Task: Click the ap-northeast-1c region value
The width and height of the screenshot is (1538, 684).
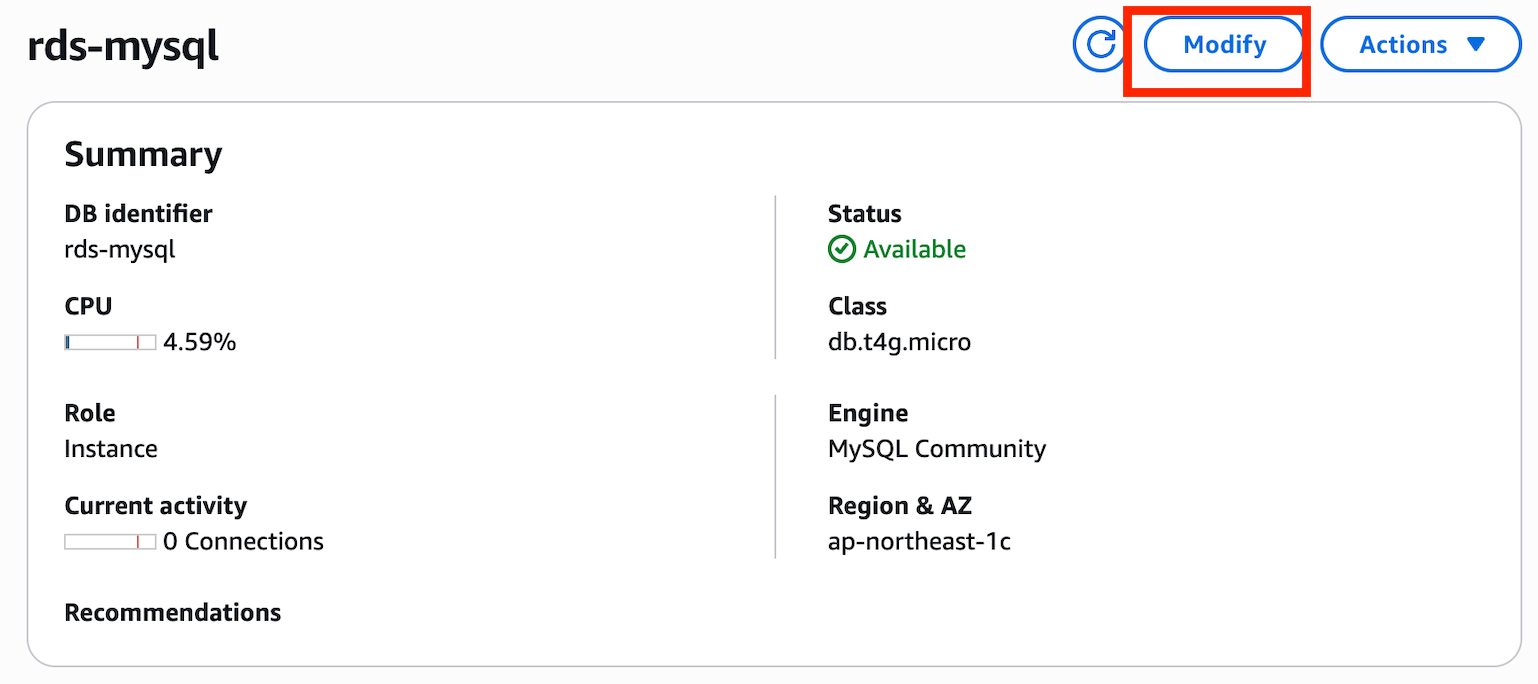Action: (x=919, y=542)
